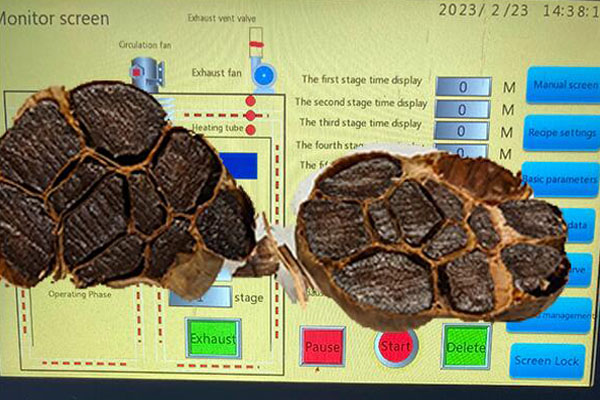The image size is (600, 400).
Task: Lock the screen with Screen Lock
Action: pos(547,361)
